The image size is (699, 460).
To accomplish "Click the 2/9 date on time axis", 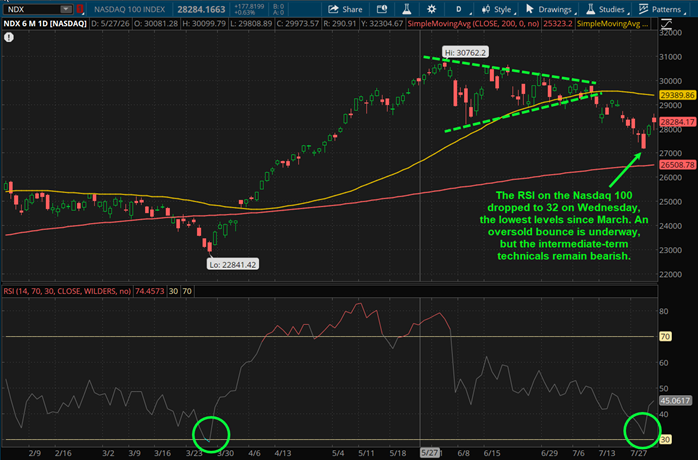I will (35, 453).
